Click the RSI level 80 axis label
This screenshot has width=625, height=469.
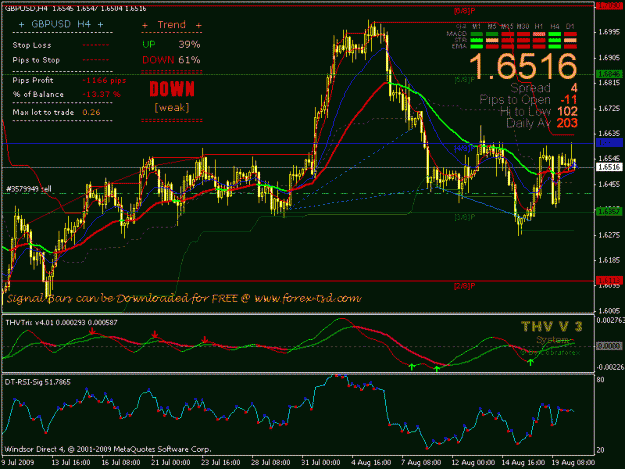[x=601, y=380]
